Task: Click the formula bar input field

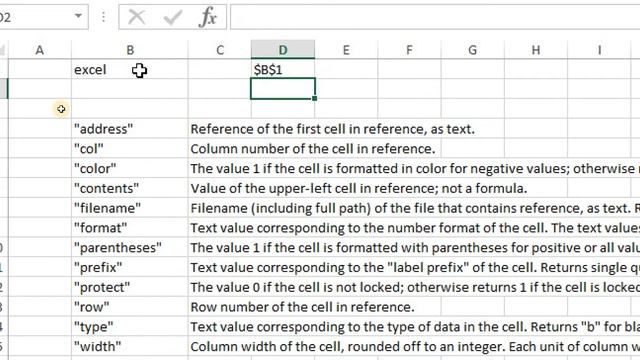Action: pos(435,17)
